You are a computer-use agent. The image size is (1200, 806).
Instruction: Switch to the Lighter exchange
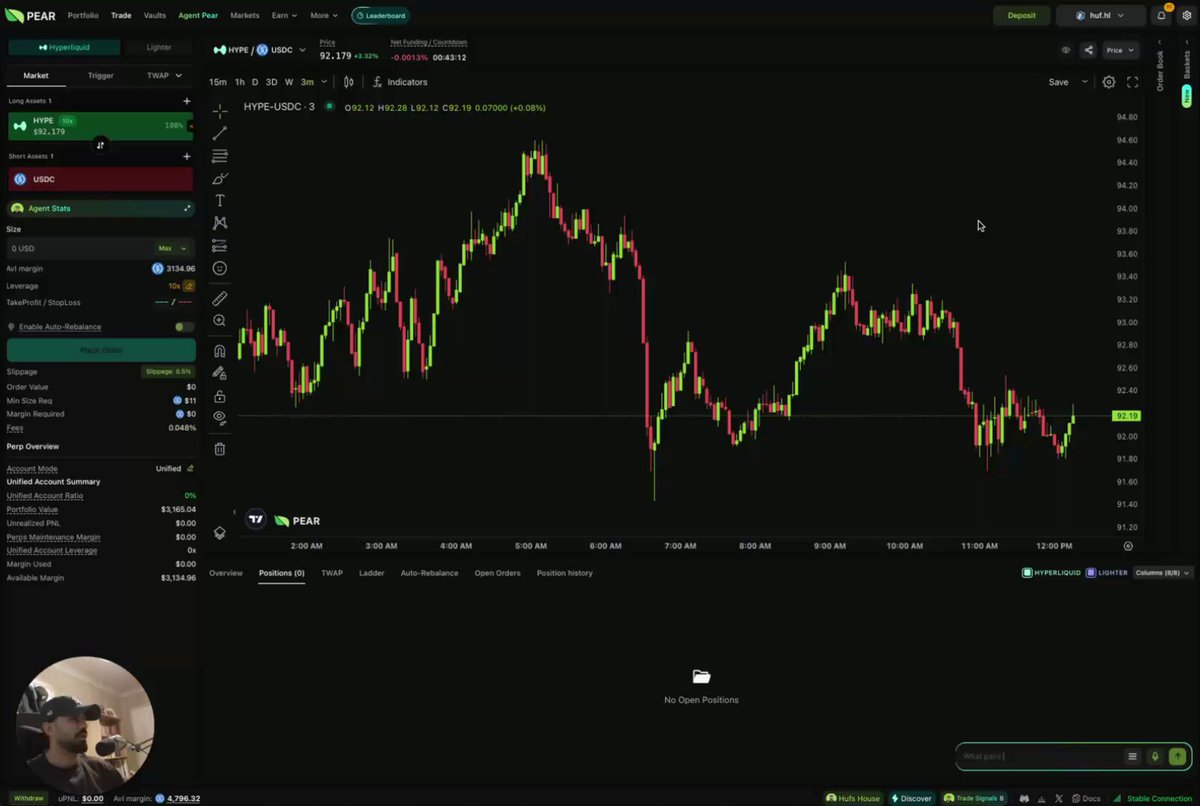159,47
